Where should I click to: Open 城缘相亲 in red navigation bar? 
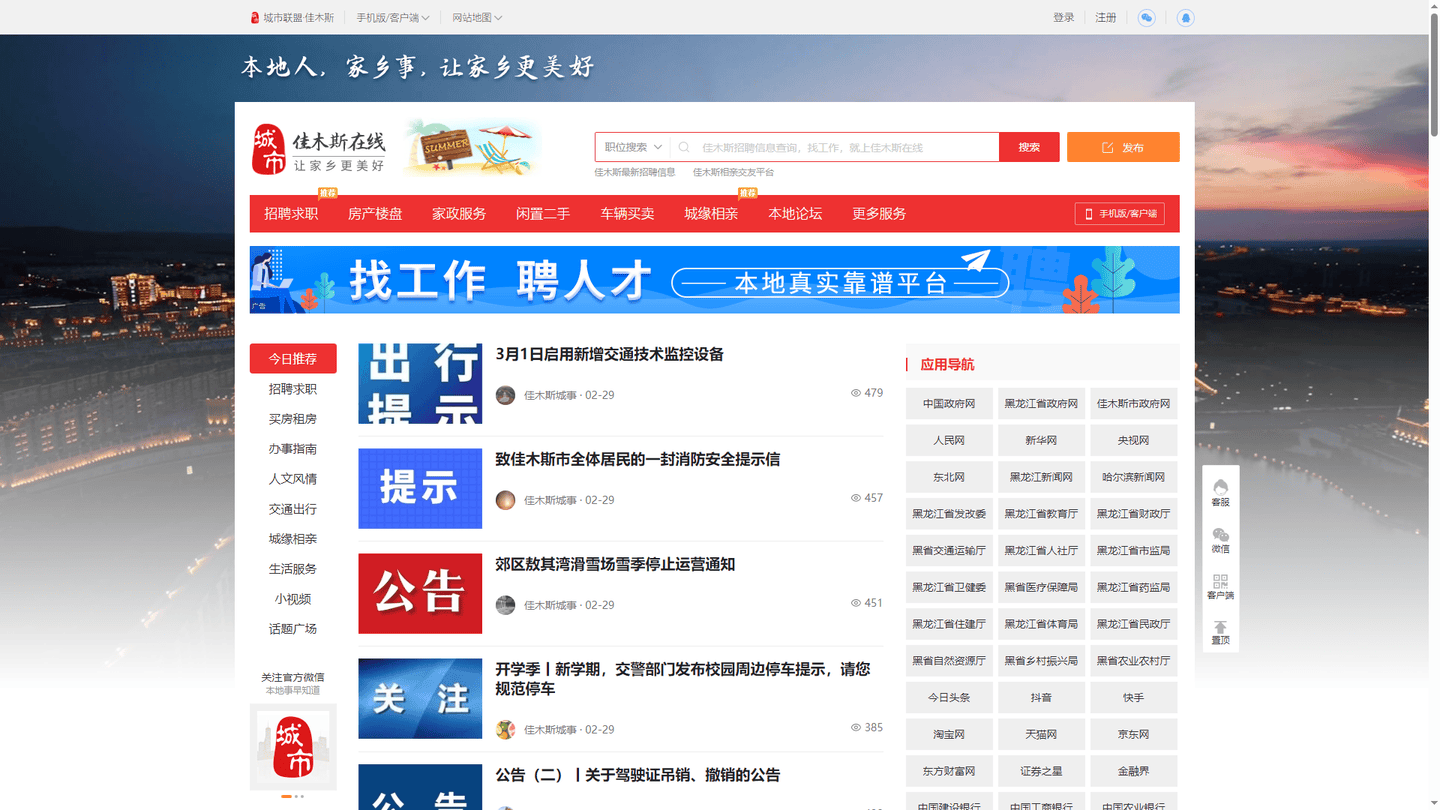tap(711, 214)
